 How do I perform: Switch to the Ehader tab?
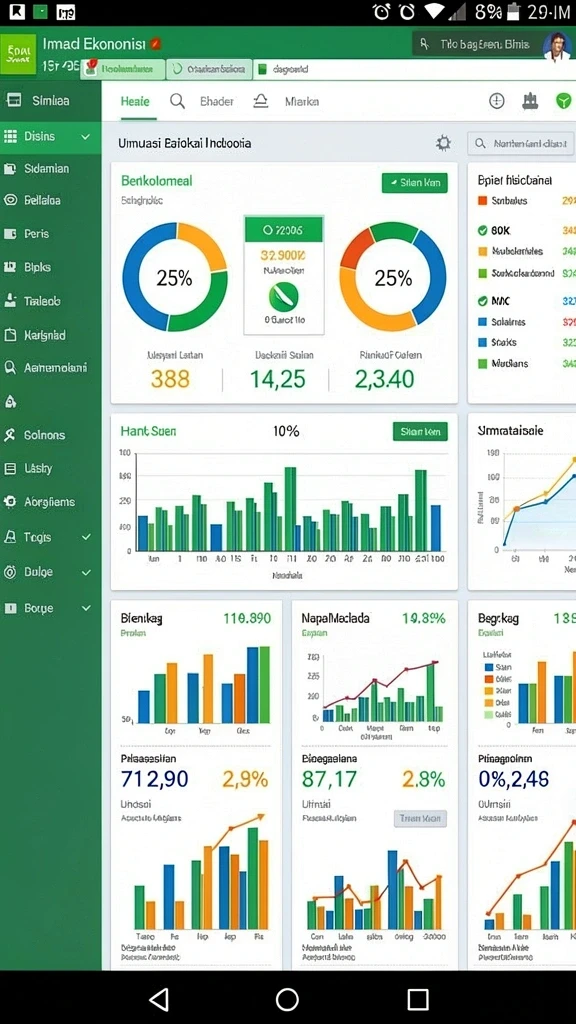[x=217, y=102]
